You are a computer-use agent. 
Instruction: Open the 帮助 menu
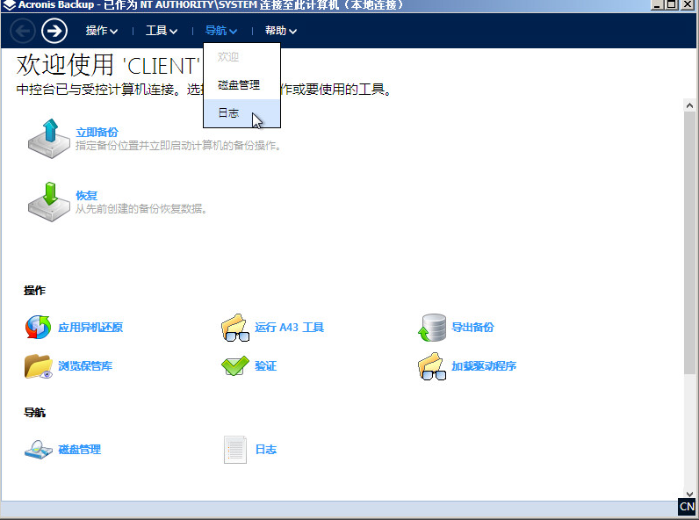point(281,31)
